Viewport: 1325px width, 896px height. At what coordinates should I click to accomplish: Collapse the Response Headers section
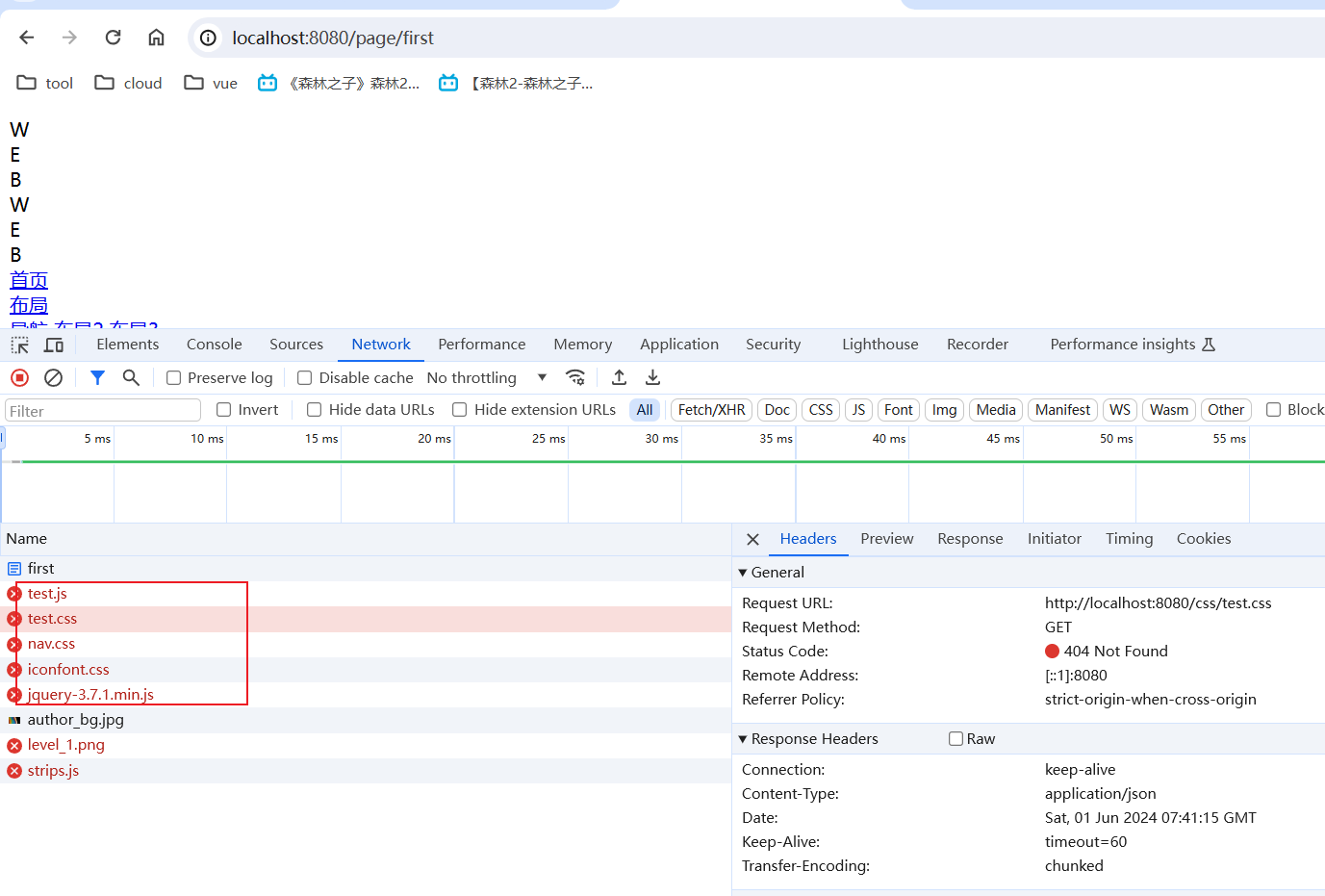tap(808, 739)
